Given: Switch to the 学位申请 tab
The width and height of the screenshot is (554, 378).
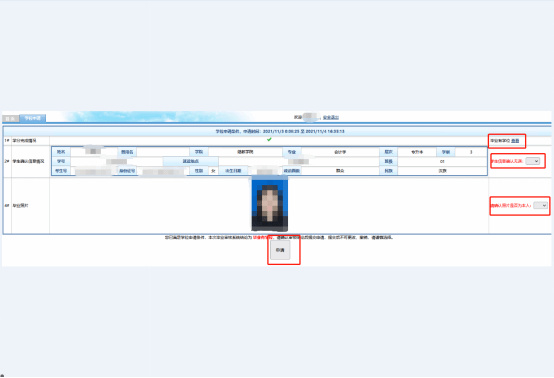Looking at the screenshot, I should (x=33, y=118).
